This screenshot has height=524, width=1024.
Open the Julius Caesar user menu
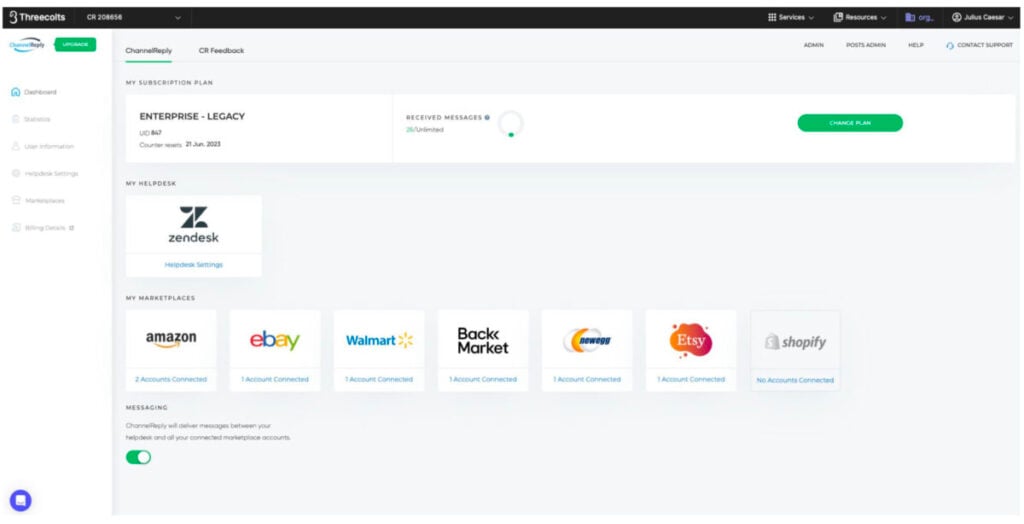pos(983,18)
